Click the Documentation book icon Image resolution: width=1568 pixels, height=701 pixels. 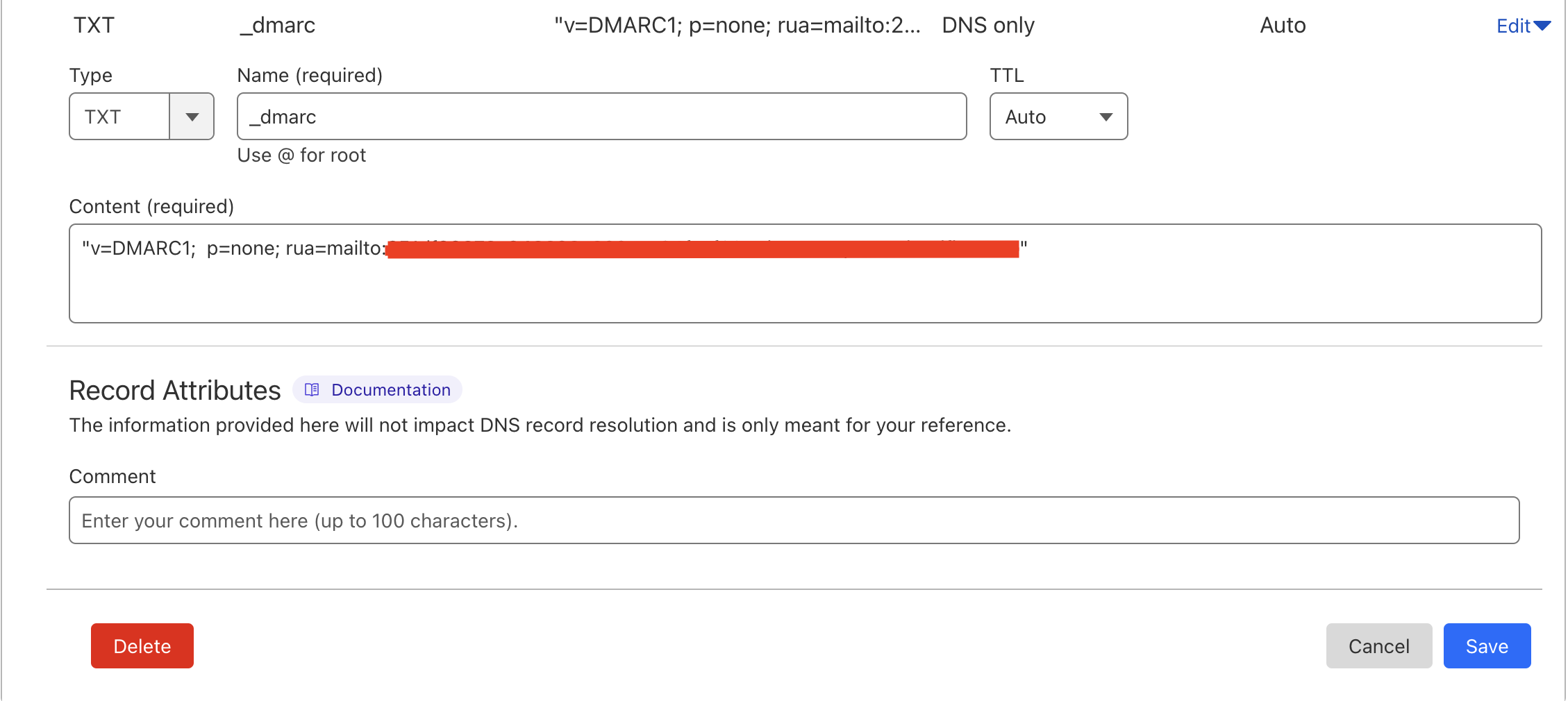tap(312, 390)
